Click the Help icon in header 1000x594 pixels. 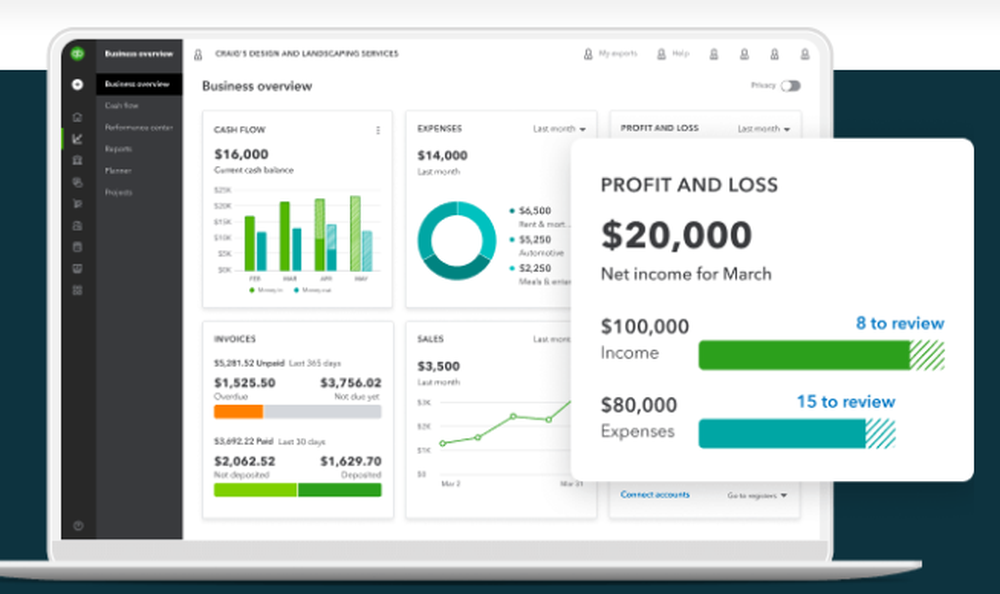pos(661,54)
